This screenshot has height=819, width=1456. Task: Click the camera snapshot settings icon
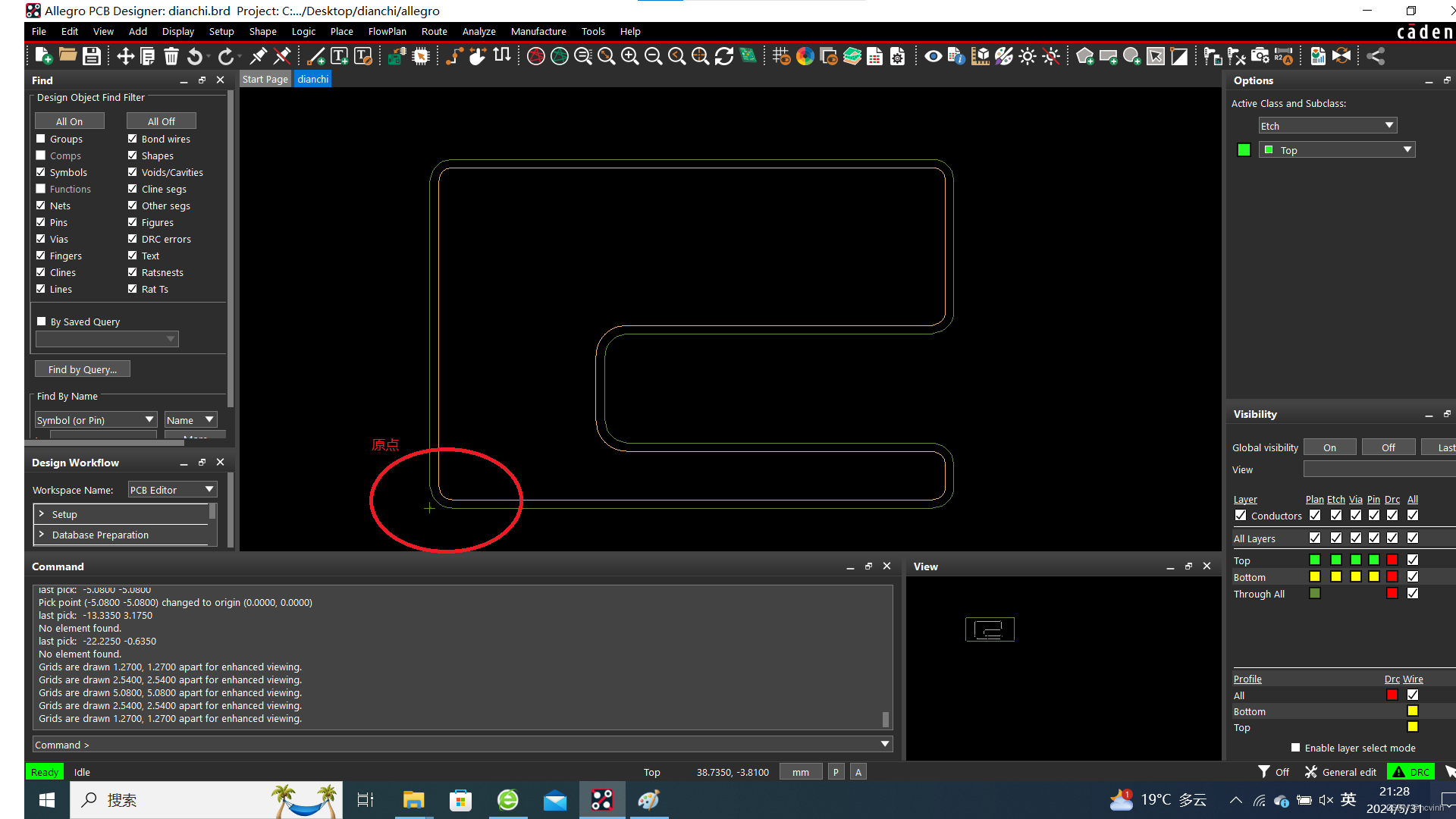1260,56
